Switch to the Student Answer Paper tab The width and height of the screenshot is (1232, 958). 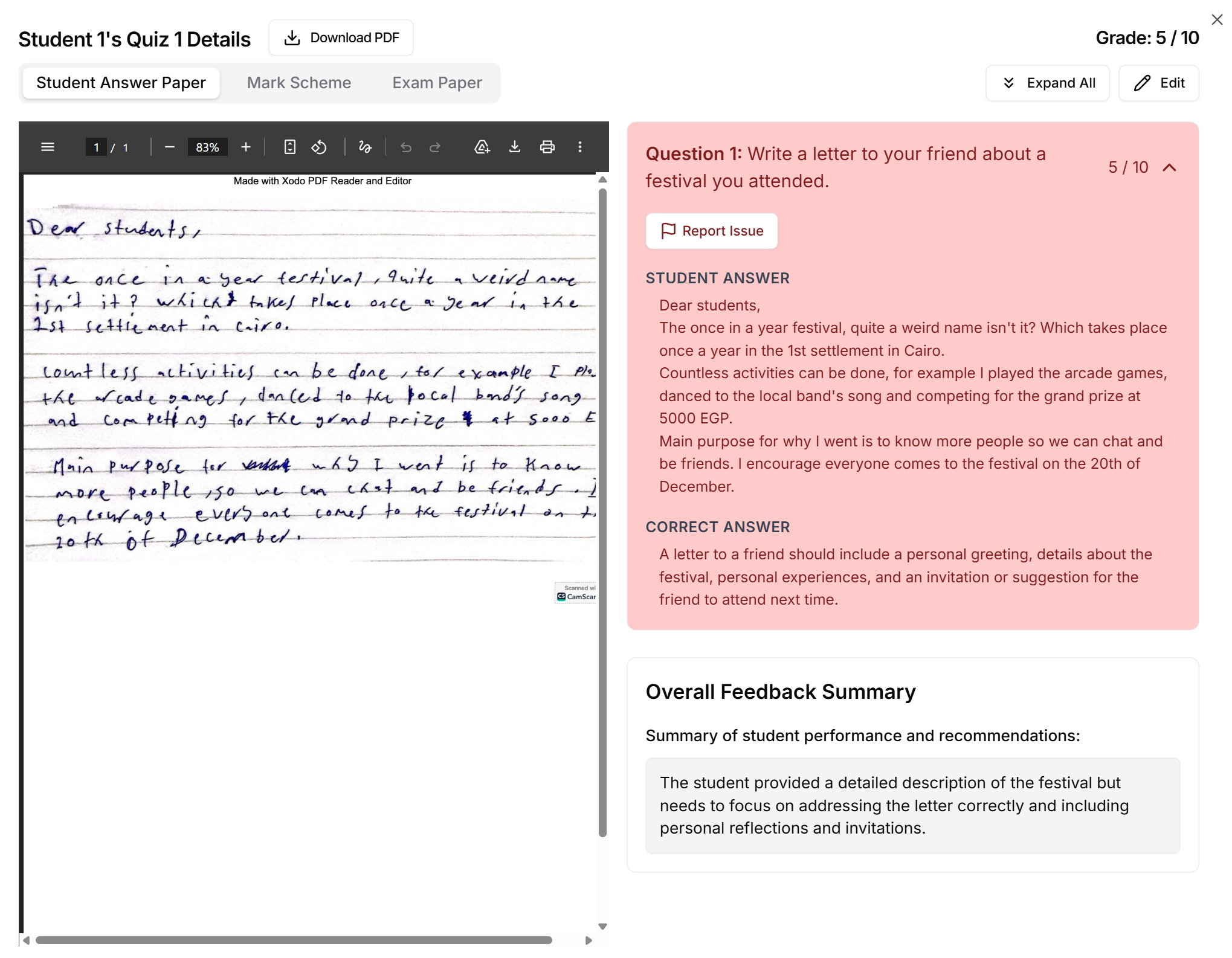click(121, 83)
